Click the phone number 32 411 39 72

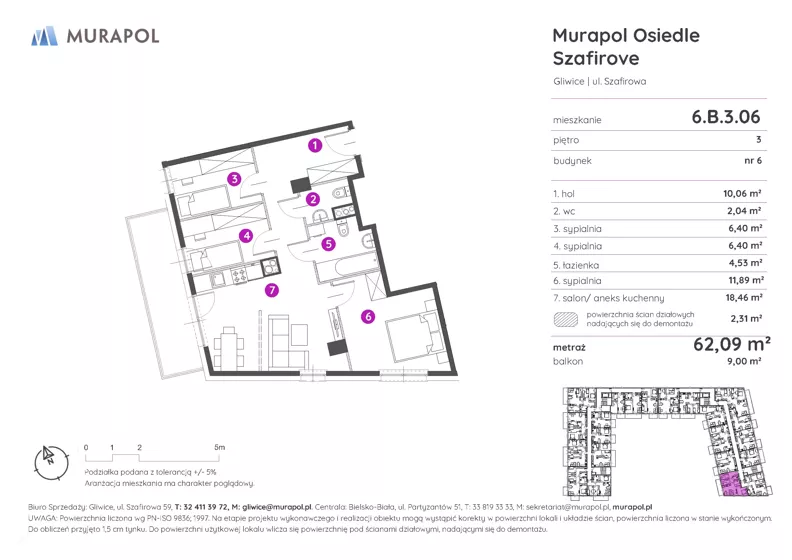206,507
